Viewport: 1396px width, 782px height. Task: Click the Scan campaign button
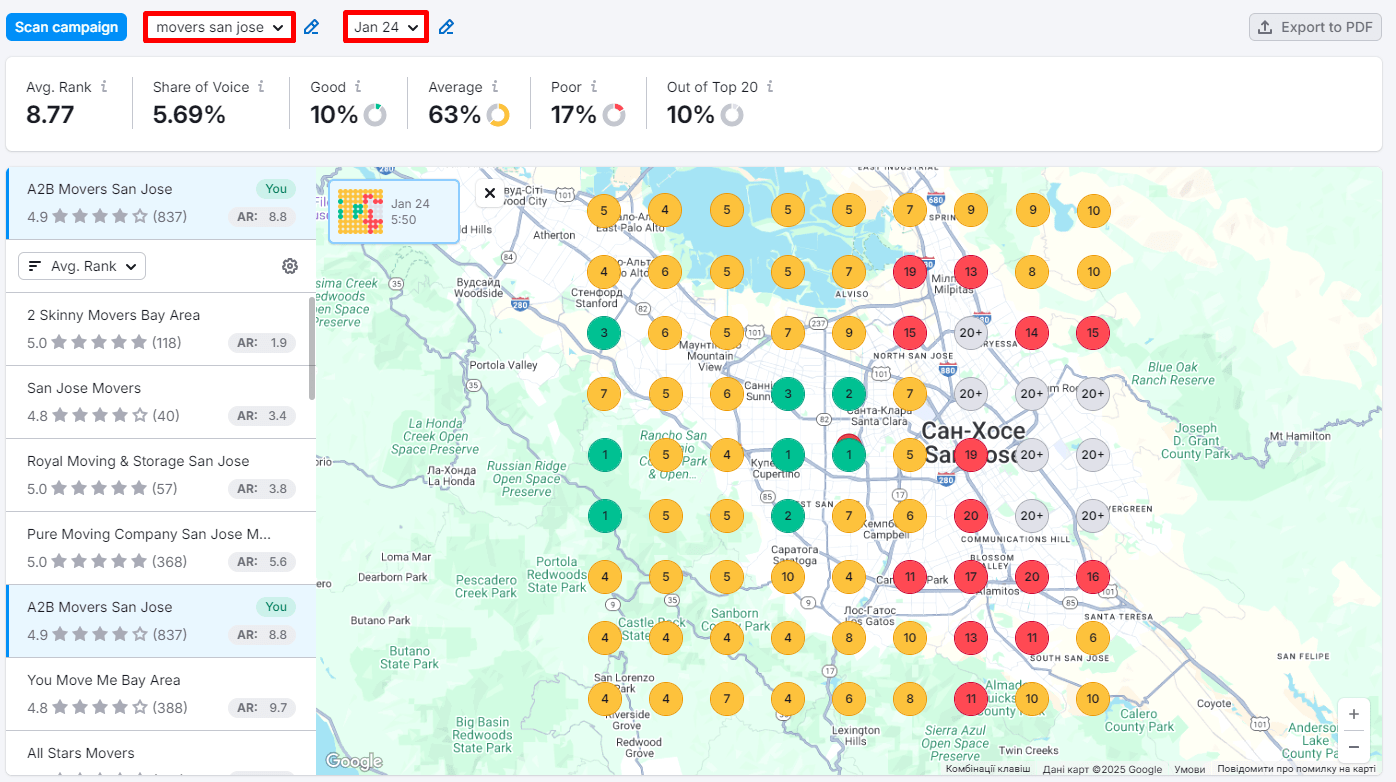click(67, 27)
